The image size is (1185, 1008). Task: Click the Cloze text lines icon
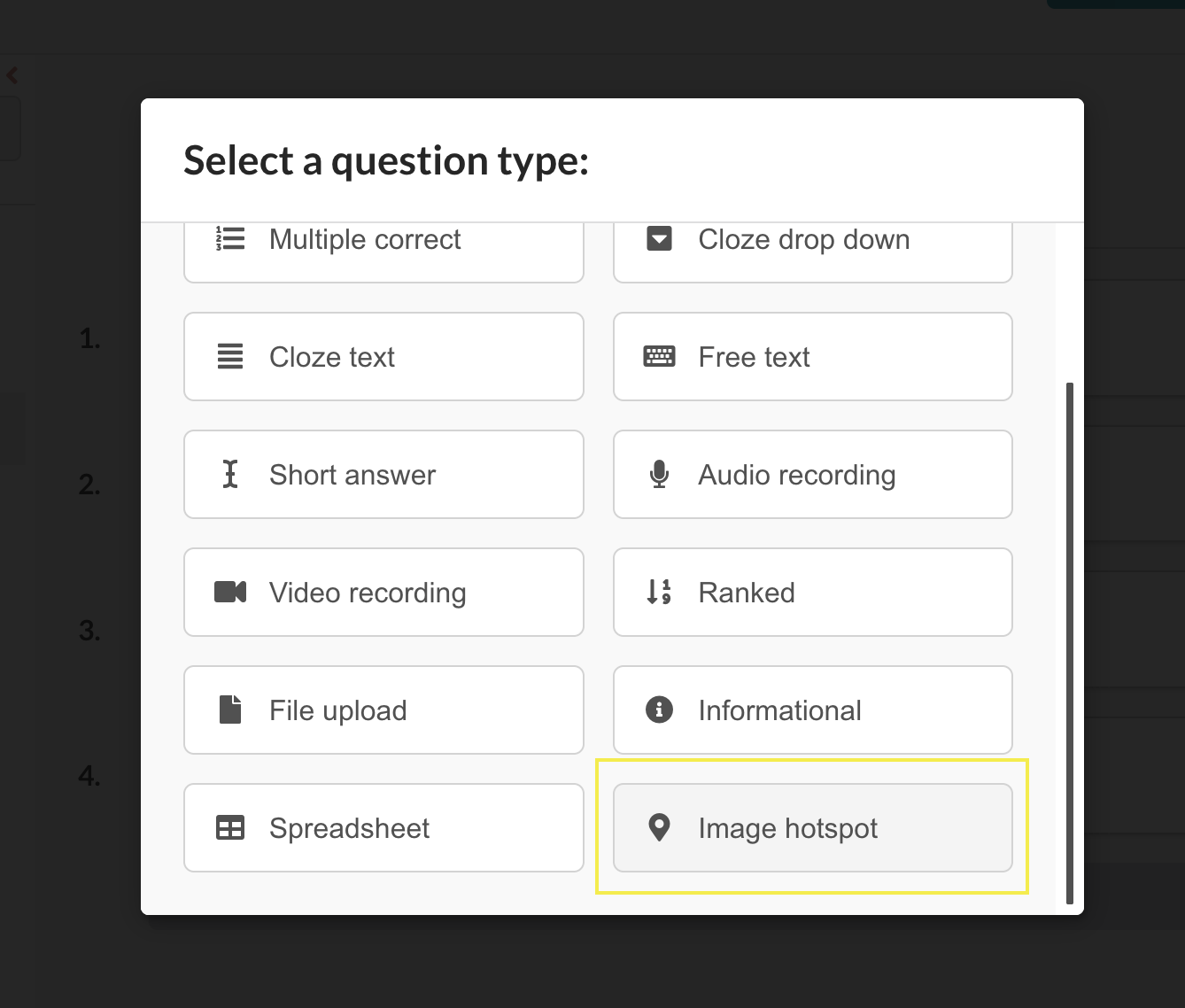coord(230,357)
